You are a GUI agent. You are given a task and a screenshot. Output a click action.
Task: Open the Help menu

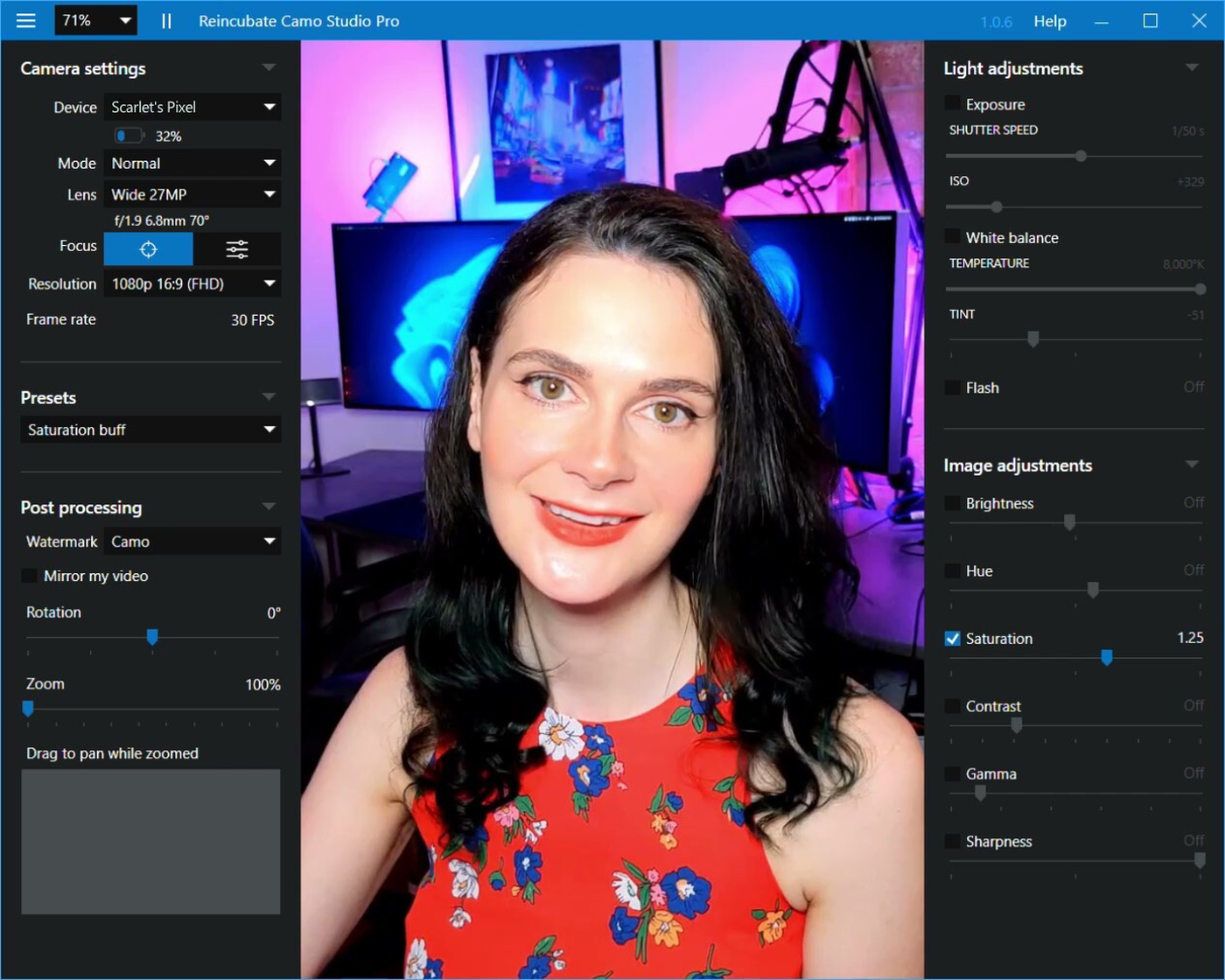click(x=1049, y=21)
